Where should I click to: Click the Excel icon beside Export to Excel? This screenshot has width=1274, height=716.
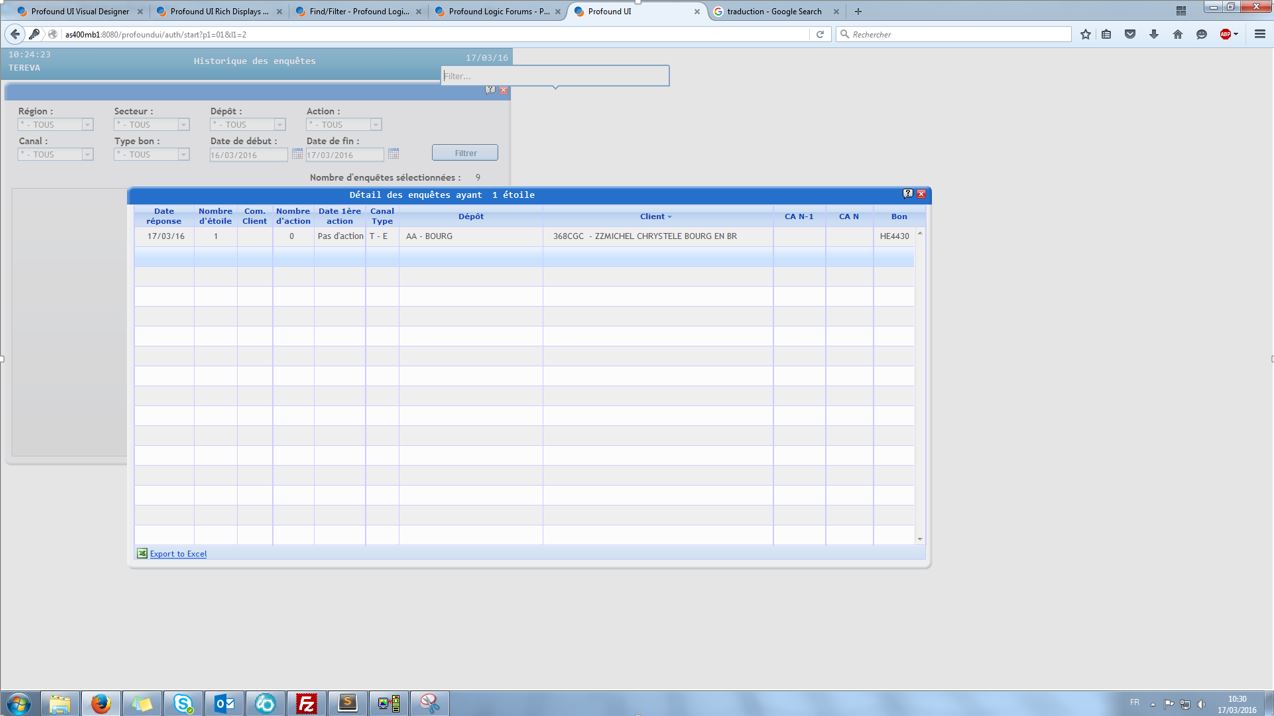coord(142,553)
